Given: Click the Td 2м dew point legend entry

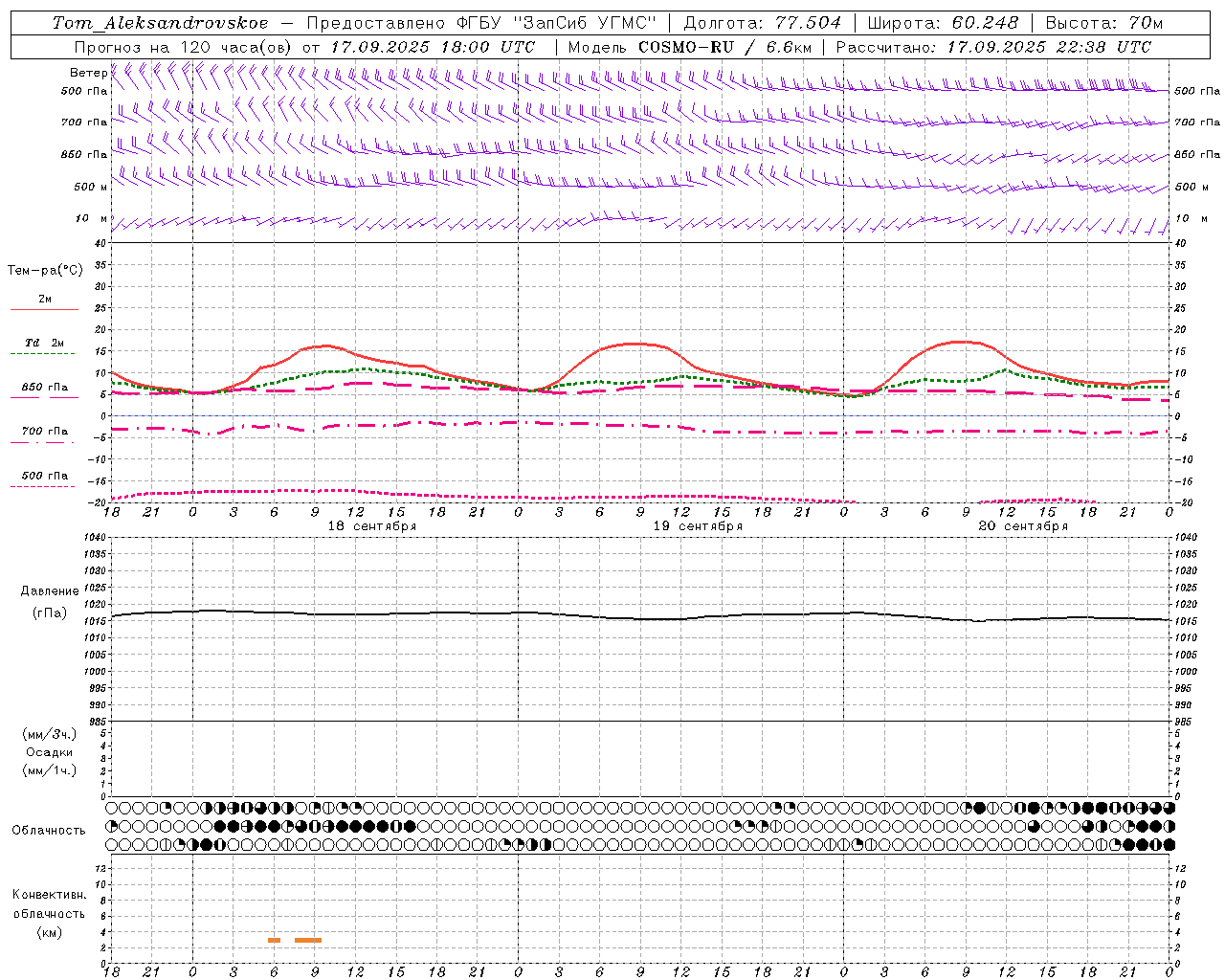Looking at the screenshot, I should [x=44, y=344].
